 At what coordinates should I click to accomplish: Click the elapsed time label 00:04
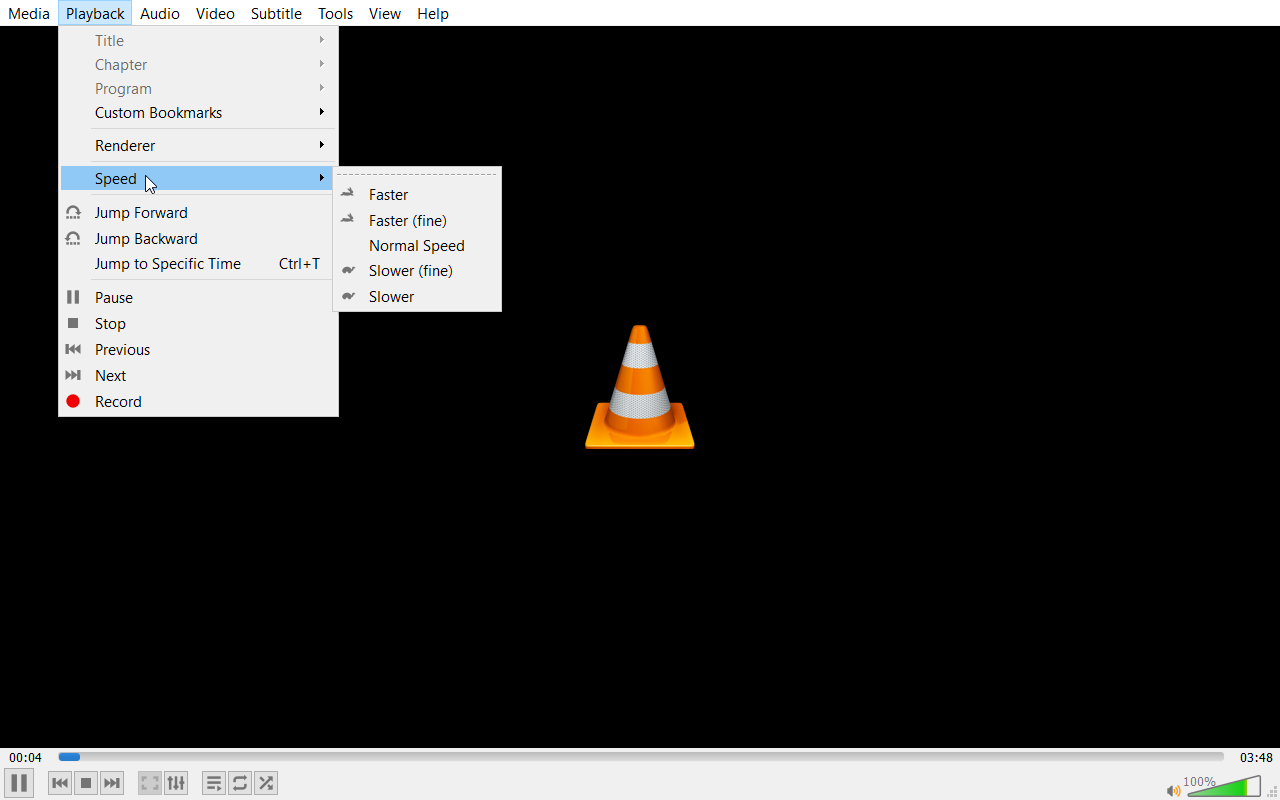(26, 758)
